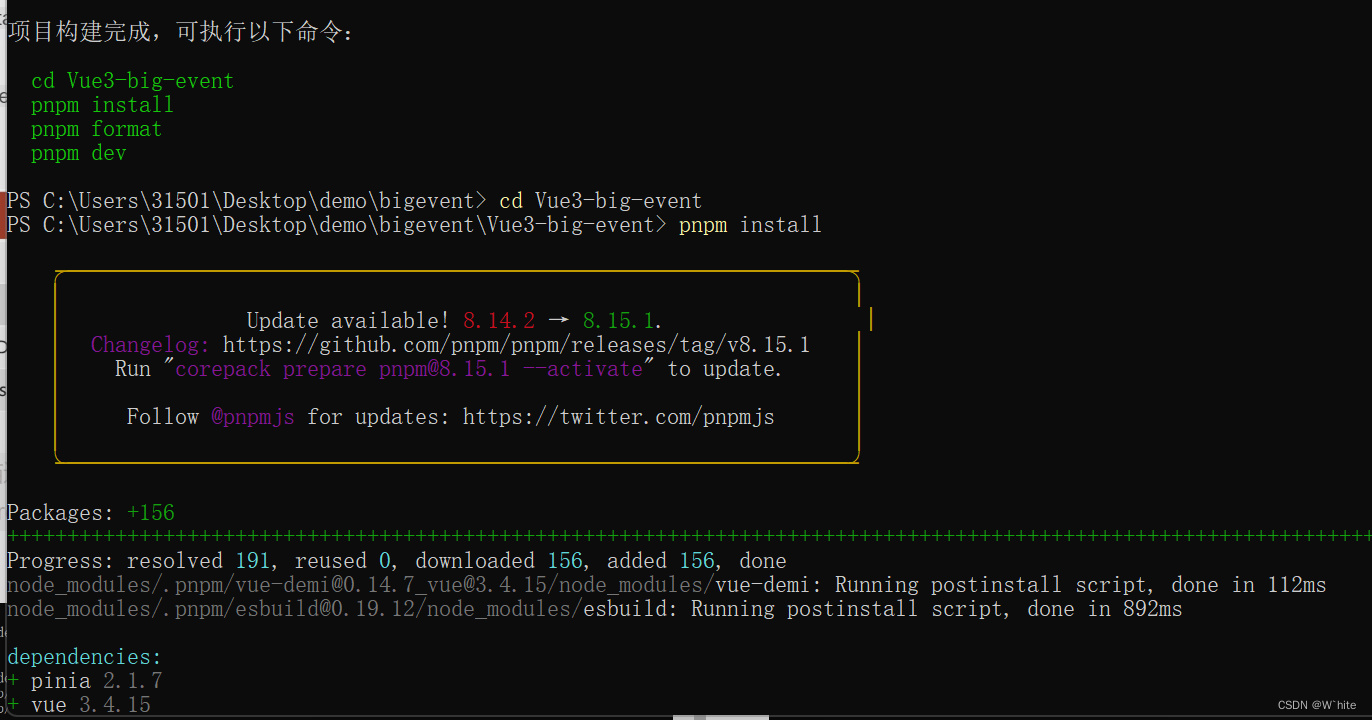Click the 'corepack prepare pnpm@8.15.1 --activate' command

[409, 369]
